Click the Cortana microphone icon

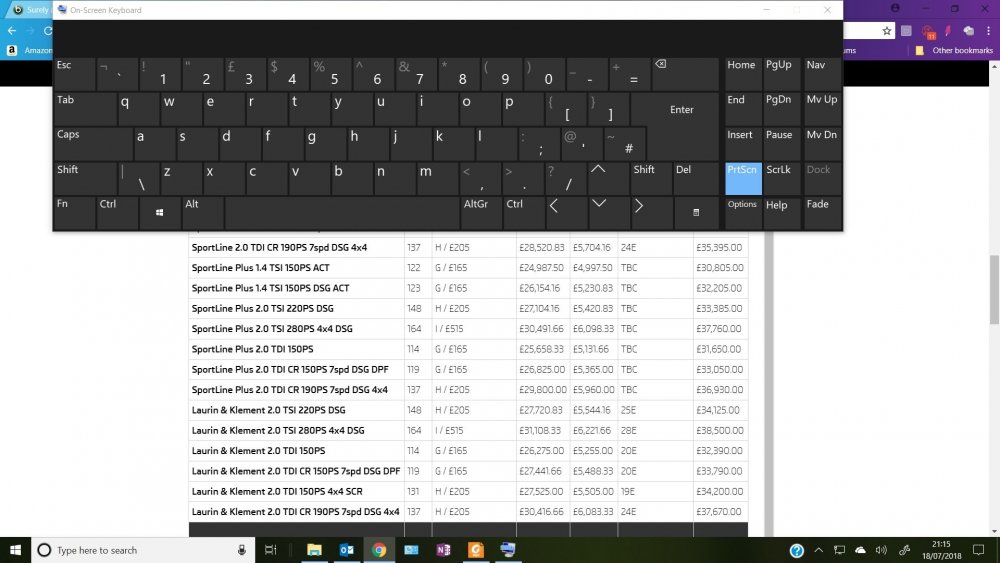coord(242,550)
